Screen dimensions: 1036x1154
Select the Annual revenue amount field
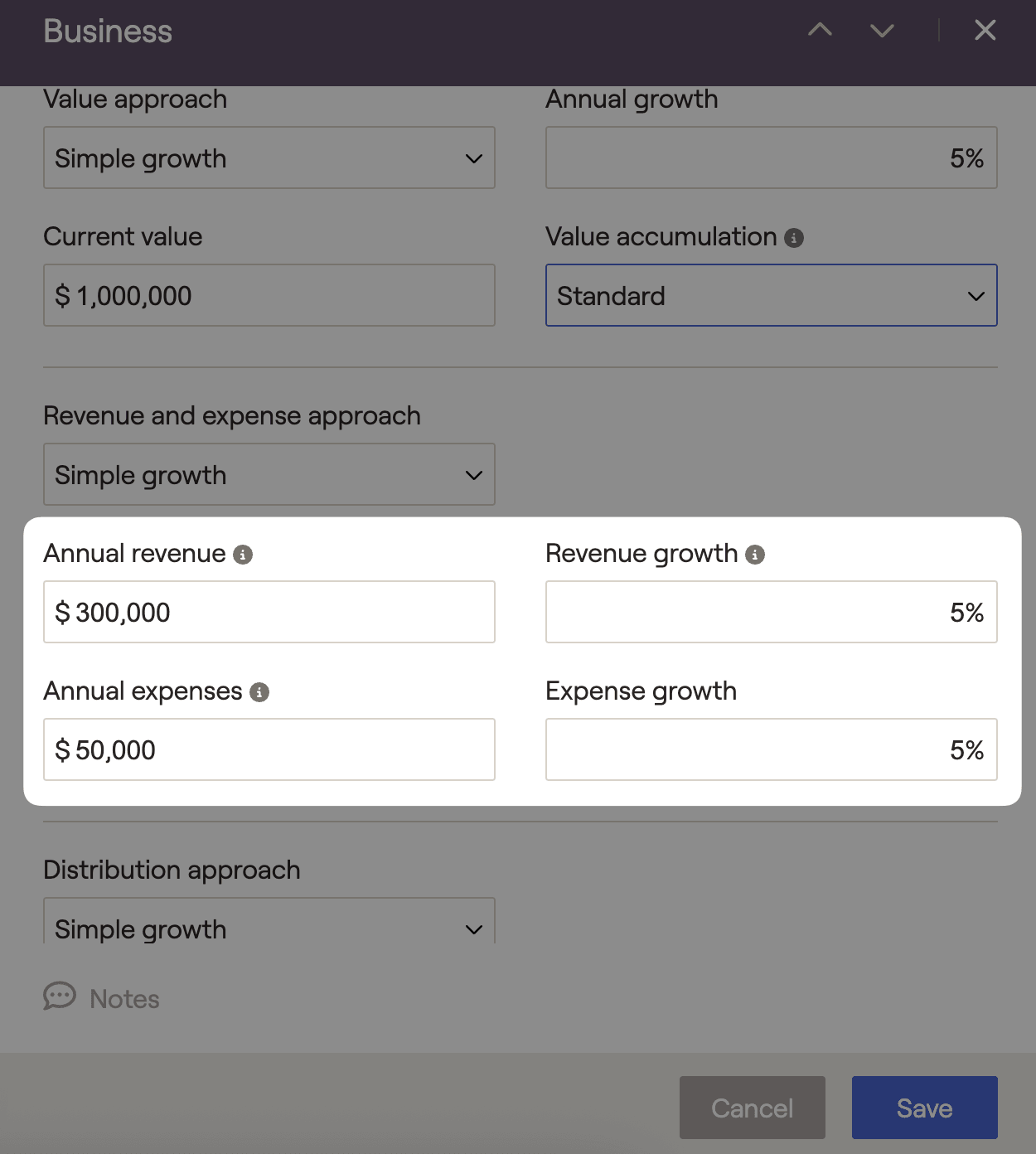269,612
